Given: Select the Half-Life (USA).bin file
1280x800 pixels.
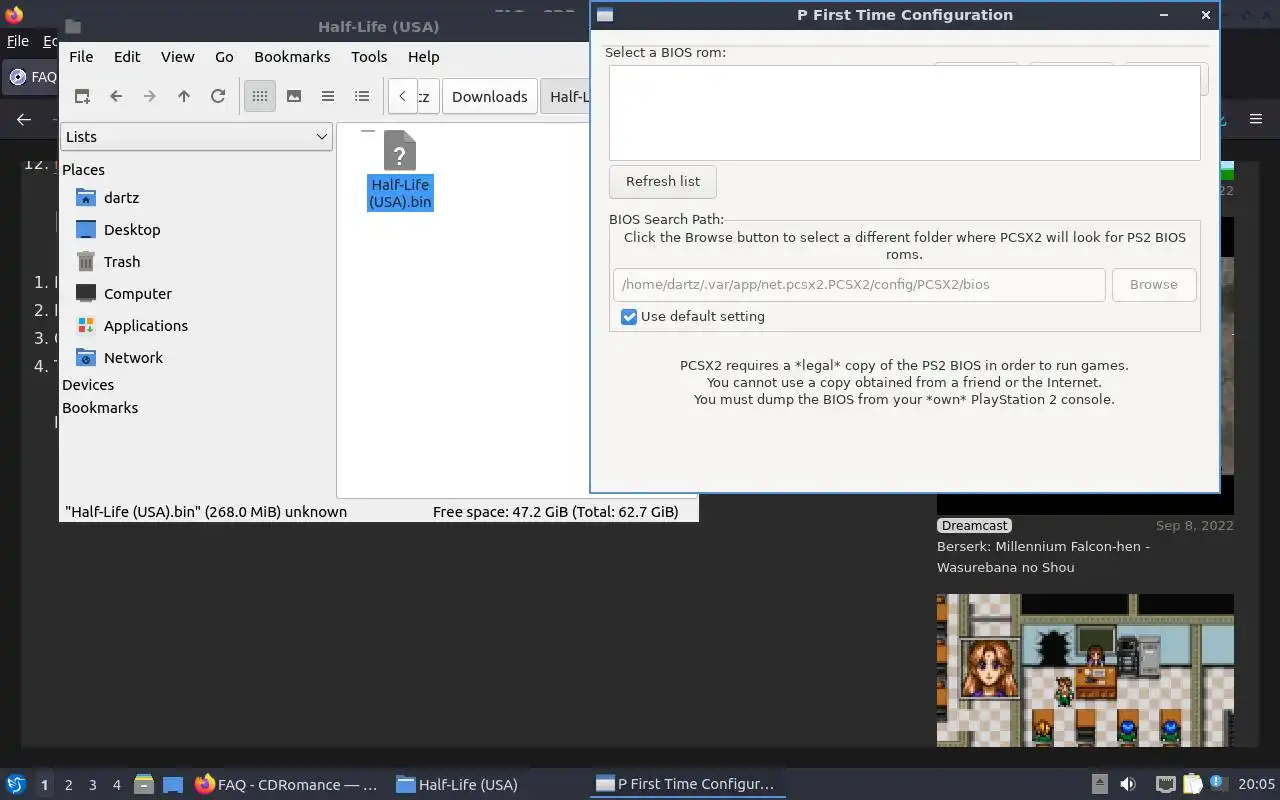Looking at the screenshot, I should pos(400,170).
